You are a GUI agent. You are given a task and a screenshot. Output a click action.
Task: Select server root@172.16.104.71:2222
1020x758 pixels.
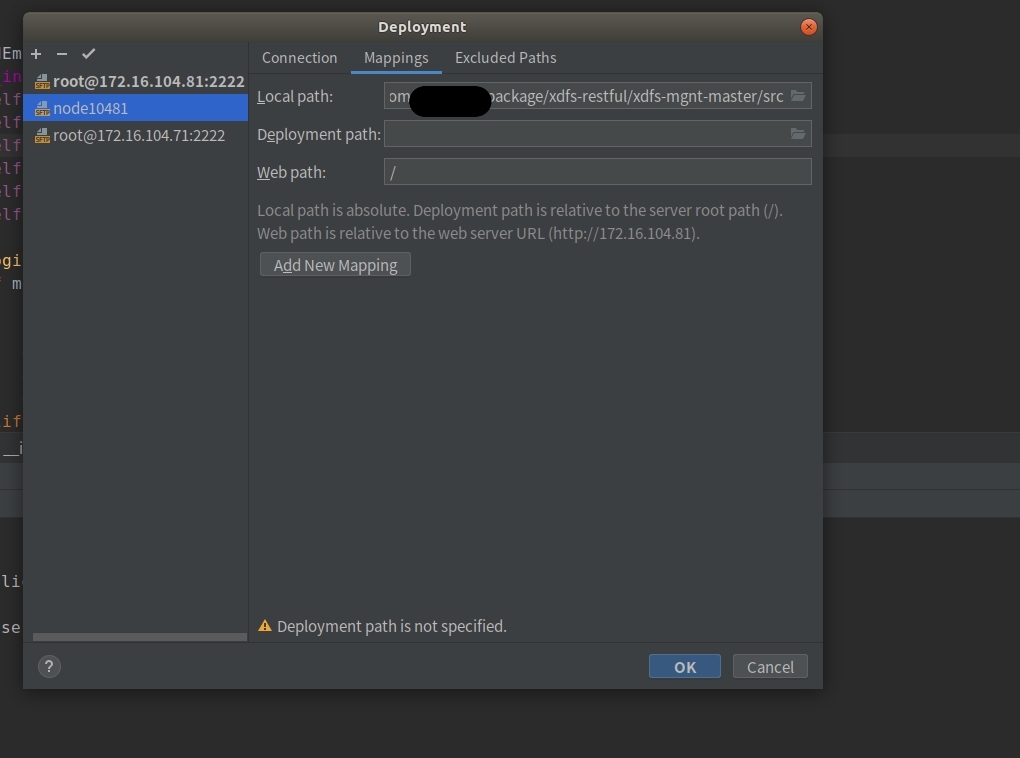point(135,135)
